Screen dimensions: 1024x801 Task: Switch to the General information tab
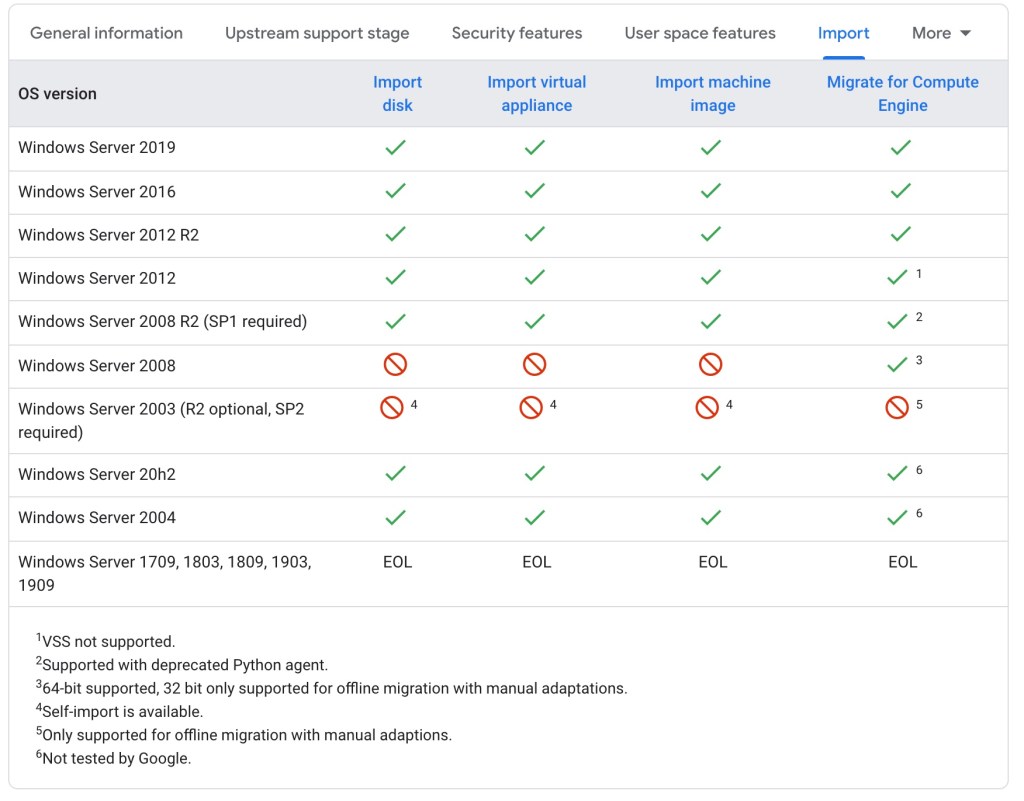point(106,33)
